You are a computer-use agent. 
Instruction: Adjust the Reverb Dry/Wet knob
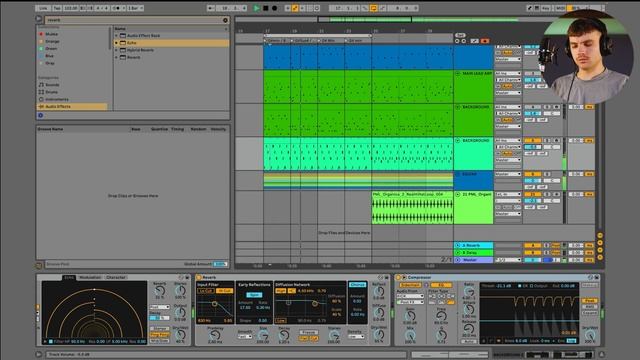coord(379,334)
